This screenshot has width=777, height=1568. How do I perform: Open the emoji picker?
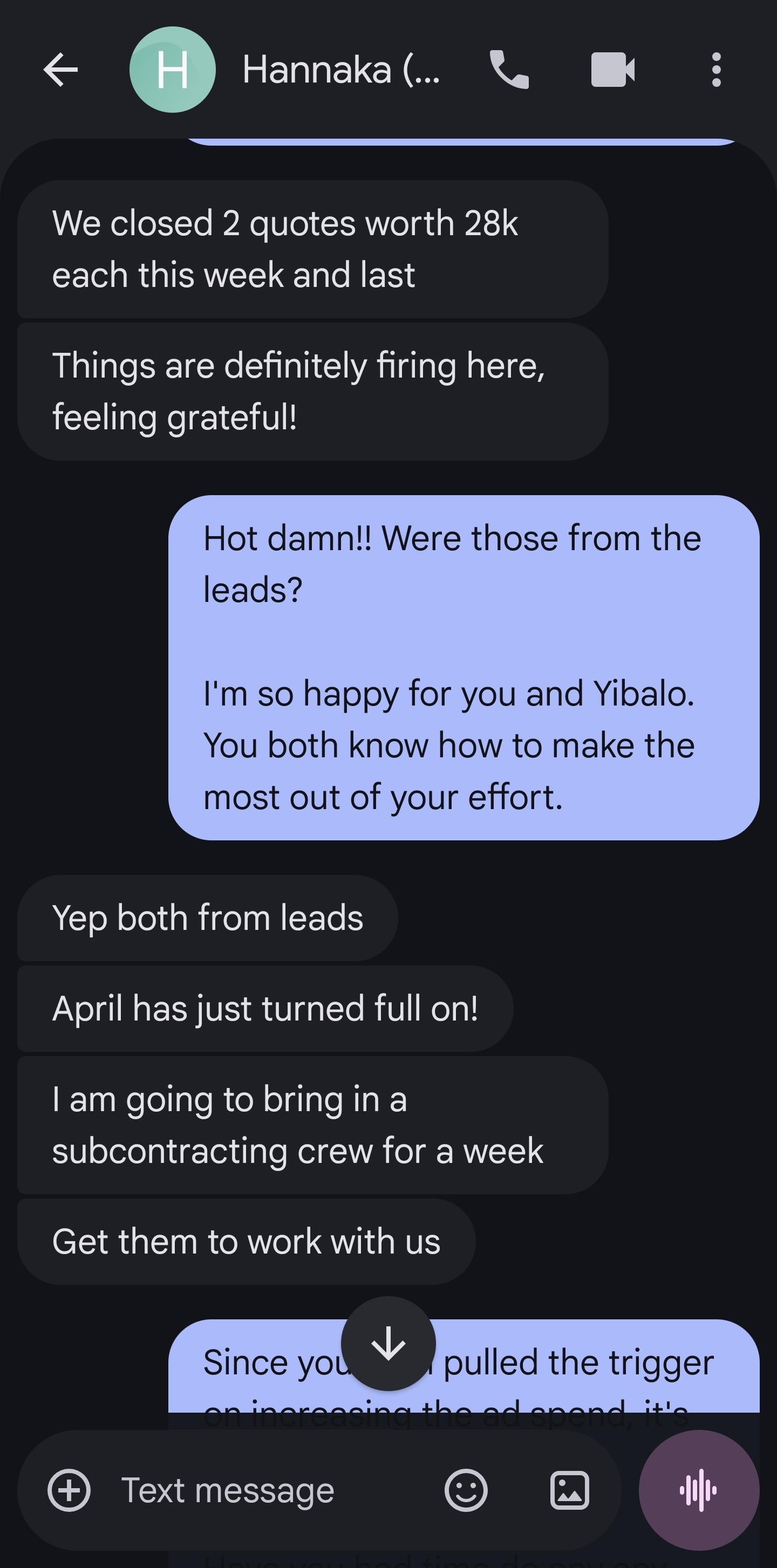pyautogui.click(x=466, y=1490)
